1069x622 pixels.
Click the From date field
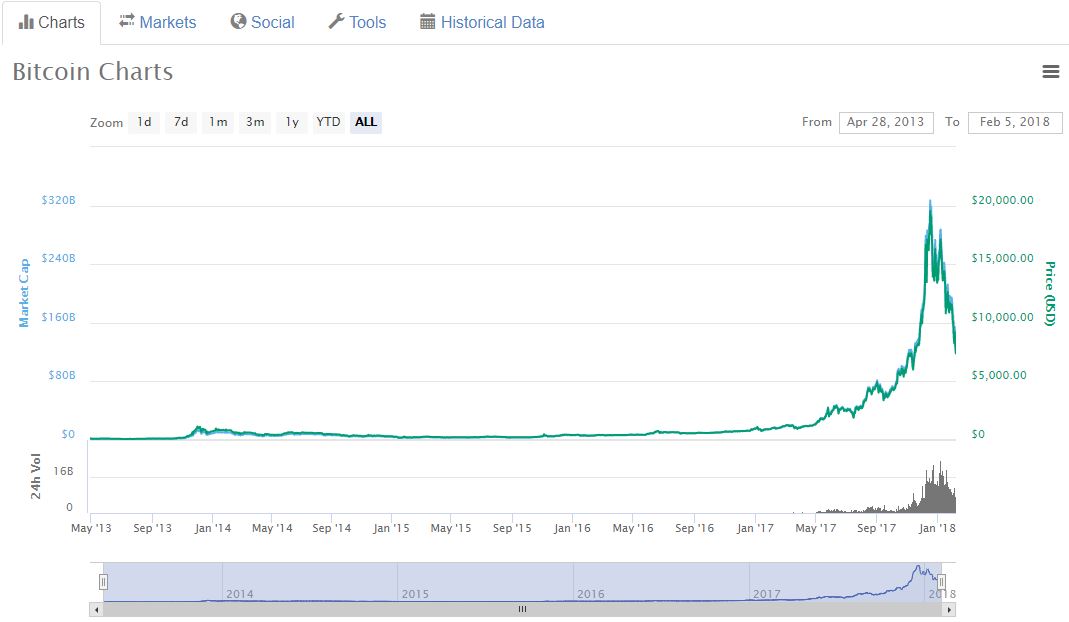click(885, 122)
